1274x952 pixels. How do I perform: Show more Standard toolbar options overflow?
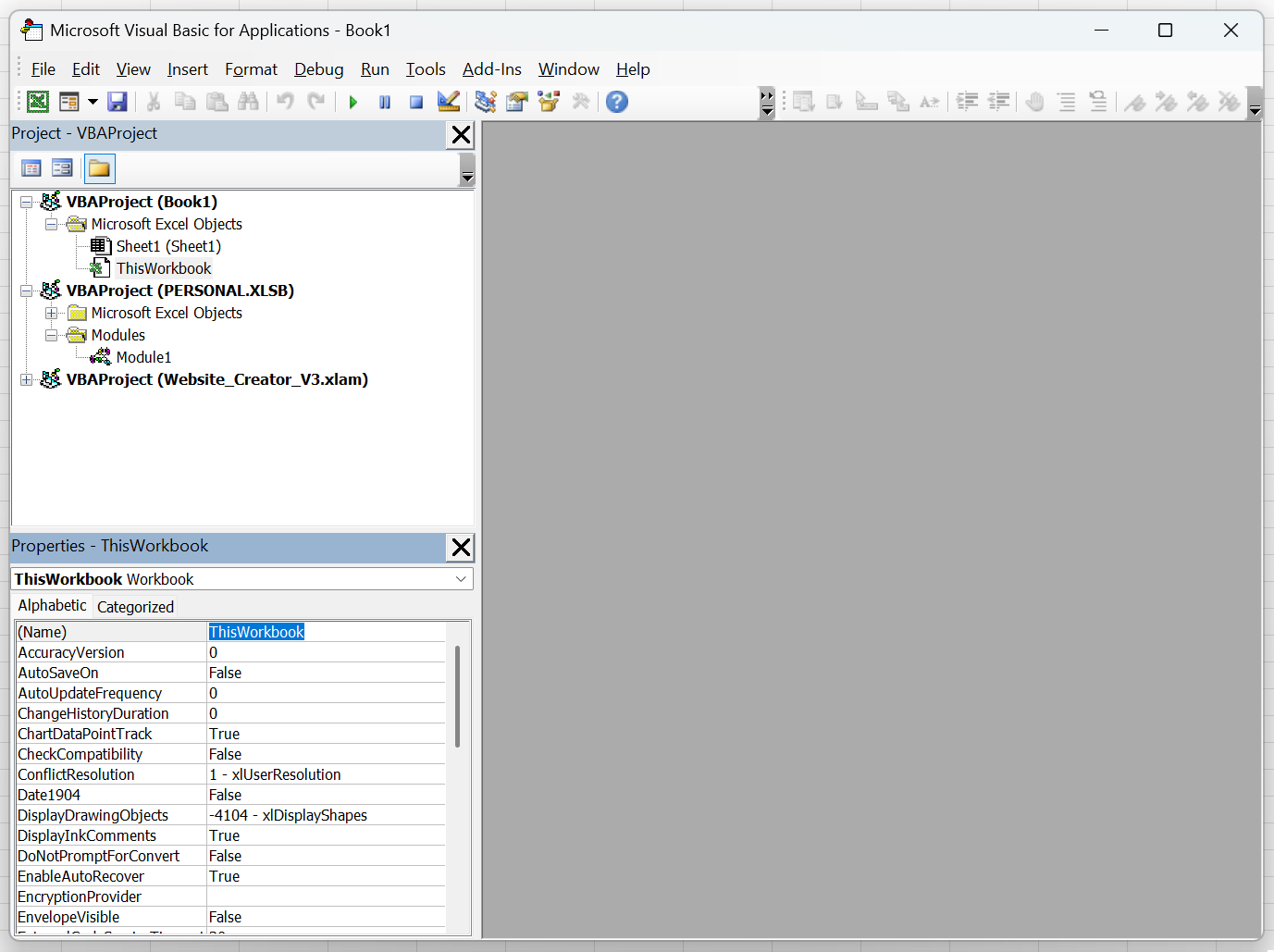click(767, 103)
